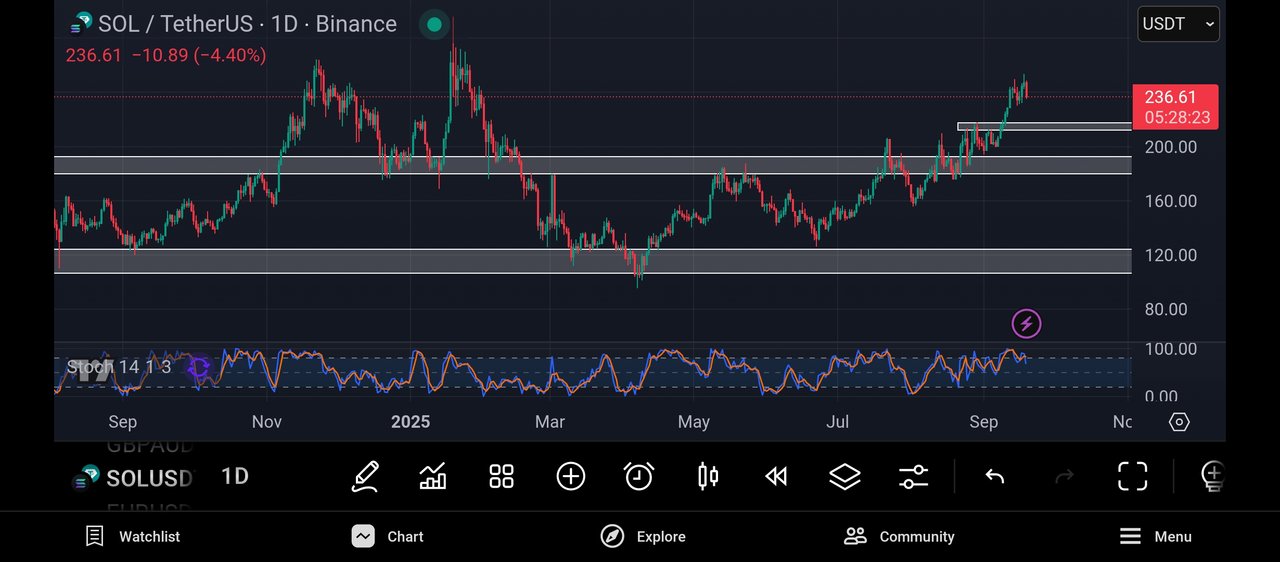The width and height of the screenshot is (1280, 562).
Task: Click the 236.61 current price label
Action: (1175, 107)
